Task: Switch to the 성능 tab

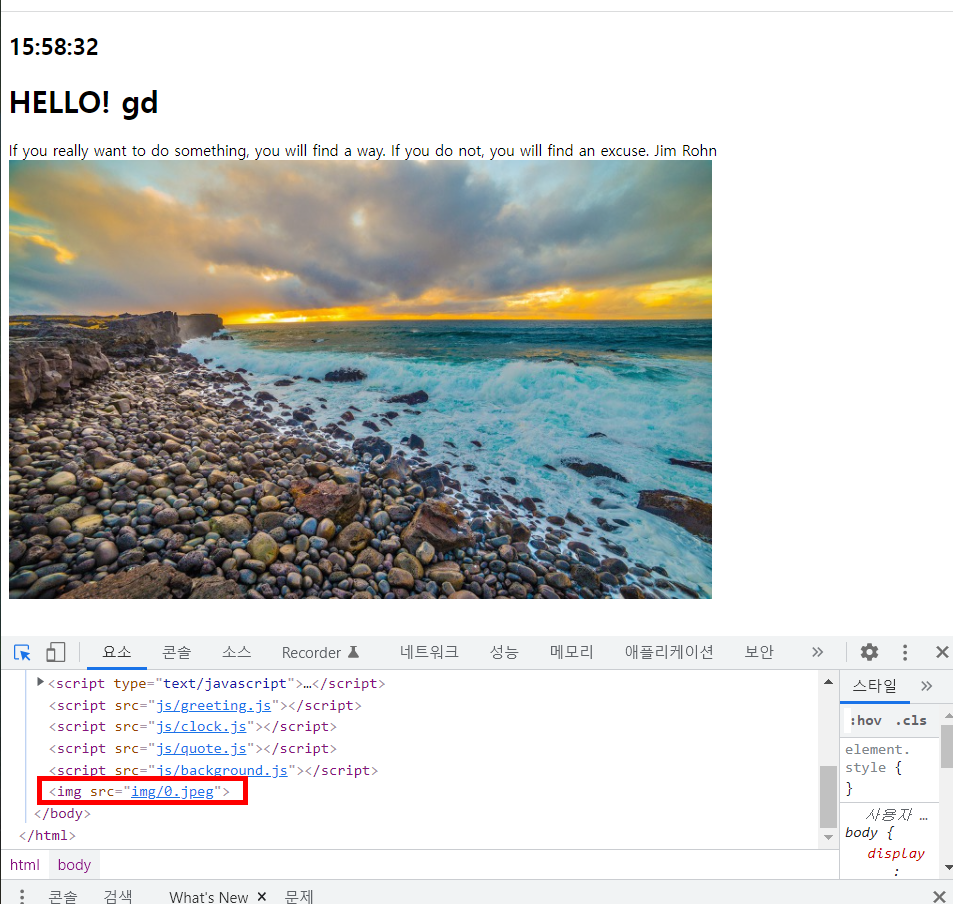Action: [x=504, y=652]
